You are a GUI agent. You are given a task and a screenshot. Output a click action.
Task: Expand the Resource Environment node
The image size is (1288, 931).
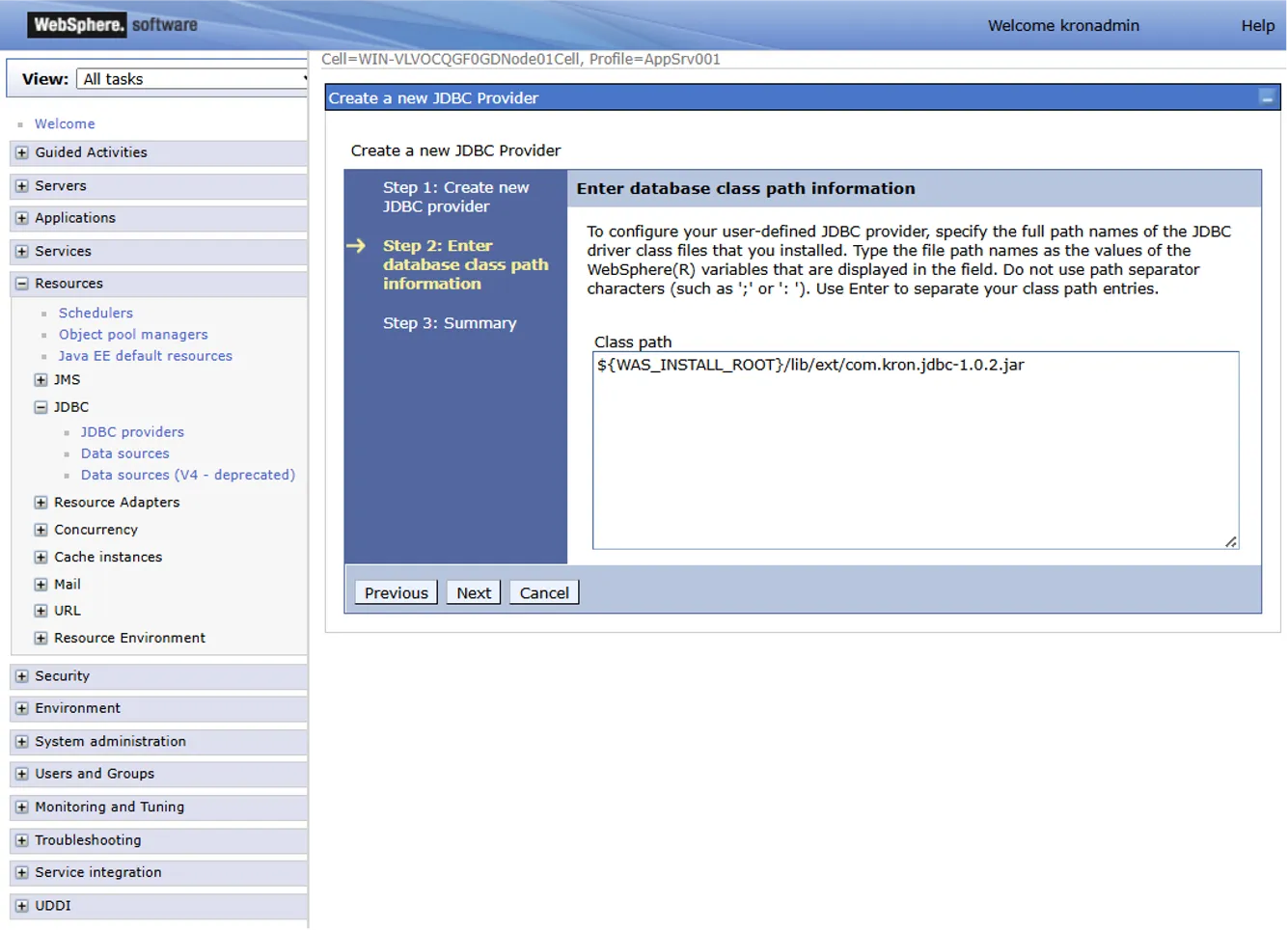(x=41, y=639)
